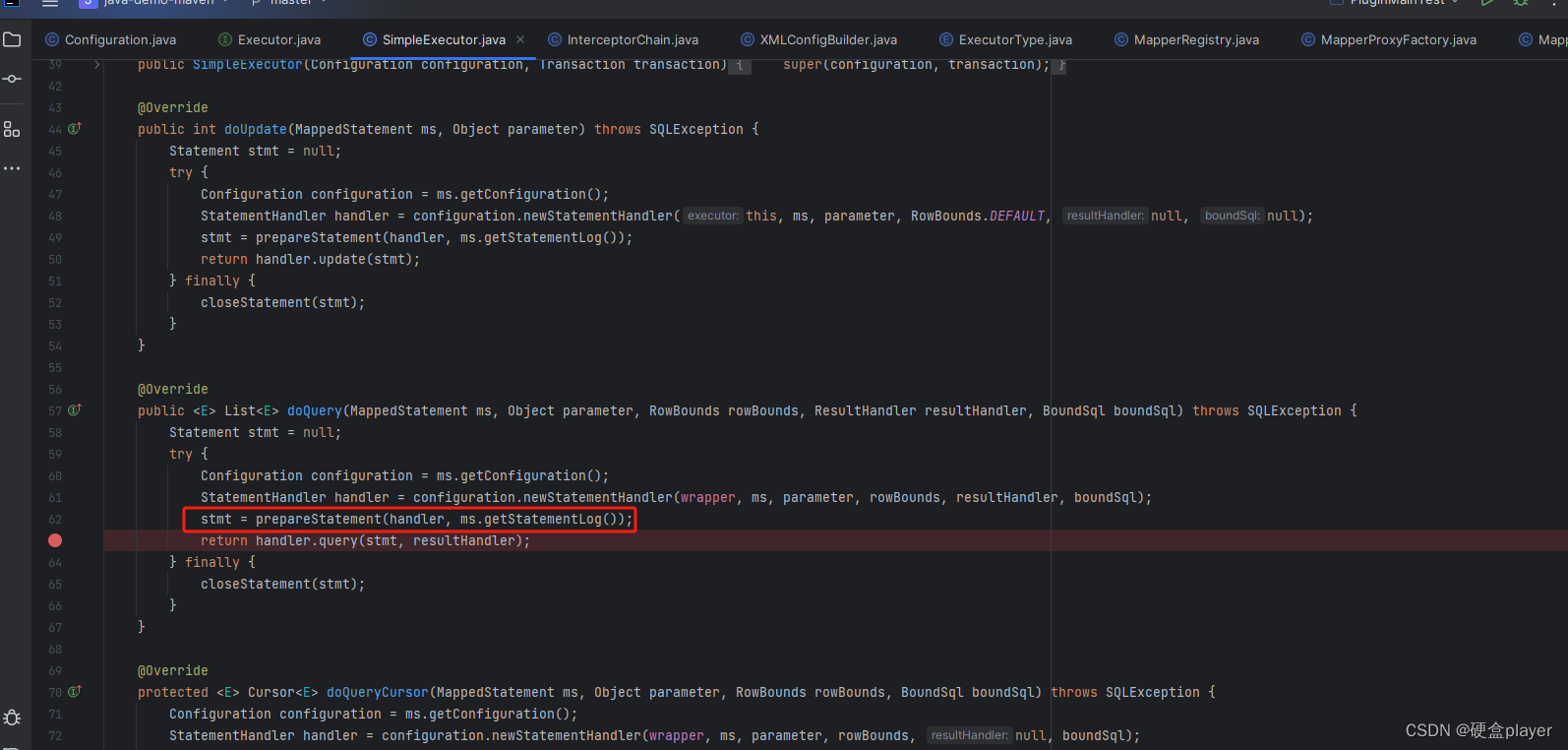1568x750 pixels.
Task: Click 'closeStatement(stmt);' on line 52
Action: tap(283, 302)
